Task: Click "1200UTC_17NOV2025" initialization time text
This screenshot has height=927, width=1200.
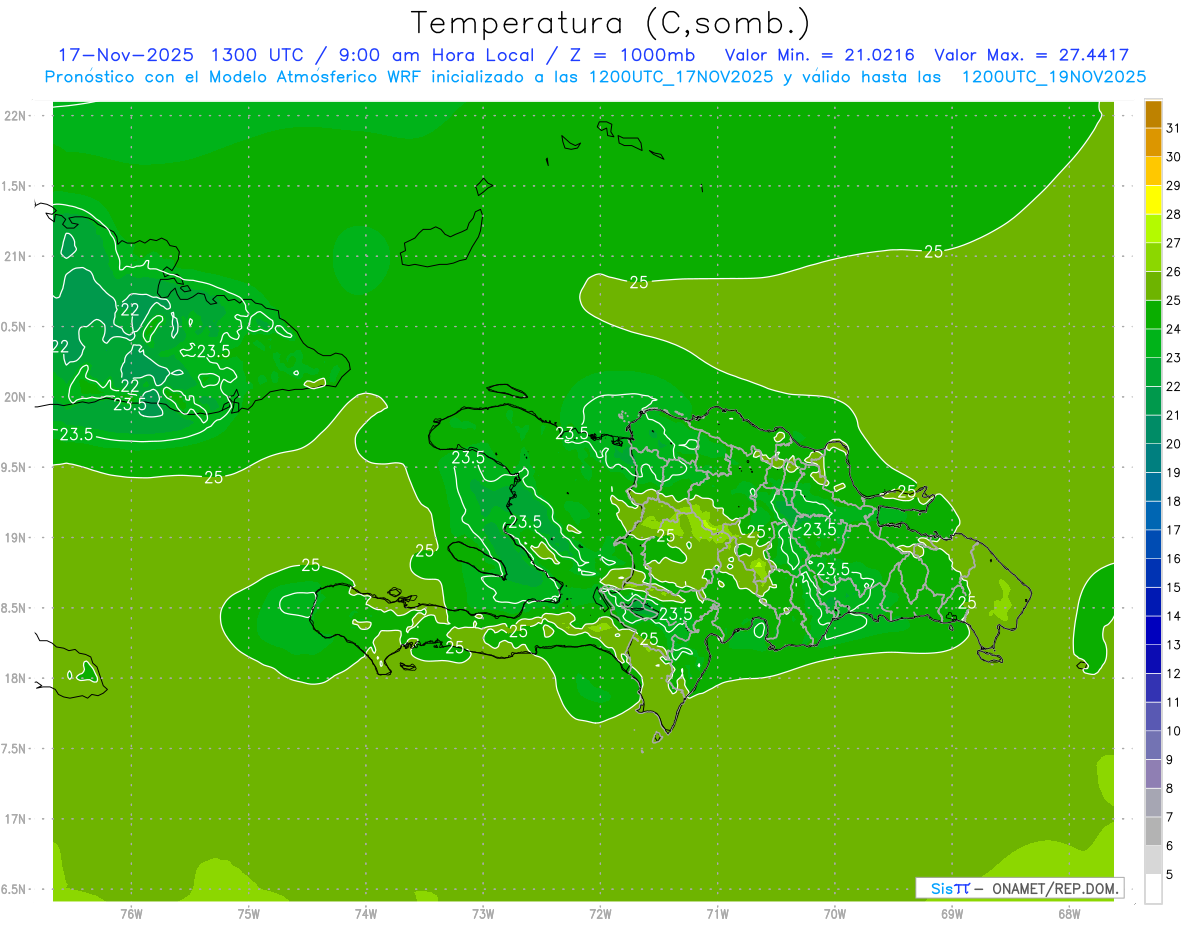Action: 680,77
